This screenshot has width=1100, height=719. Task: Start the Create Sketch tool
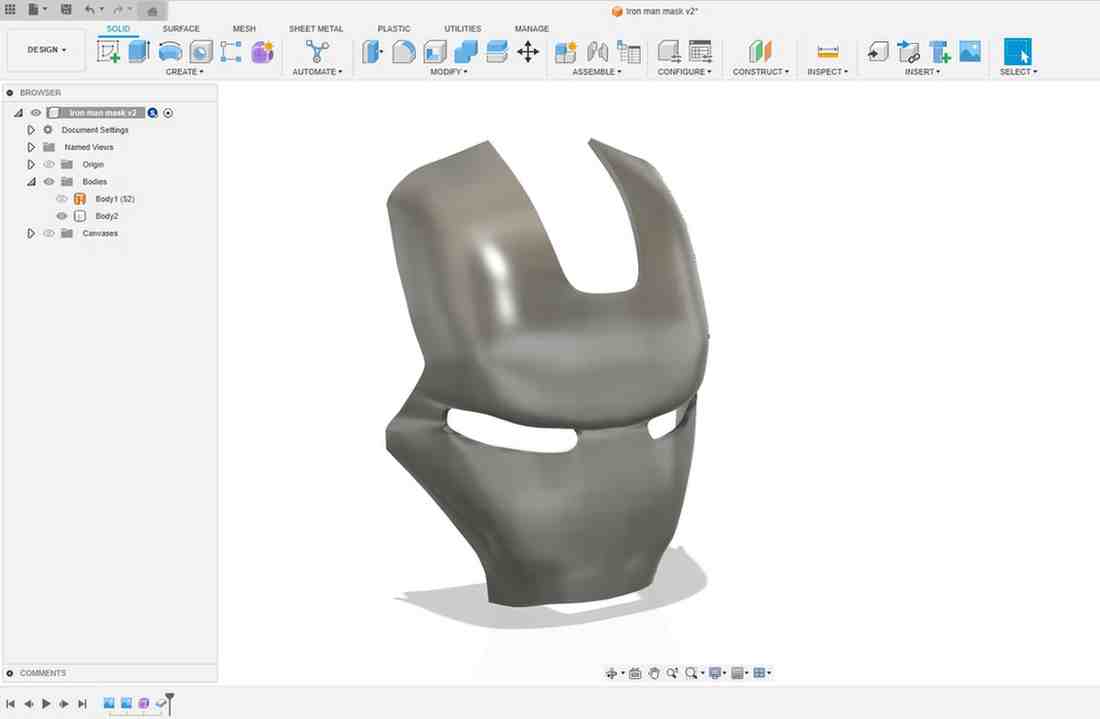[x=108, y=51]
